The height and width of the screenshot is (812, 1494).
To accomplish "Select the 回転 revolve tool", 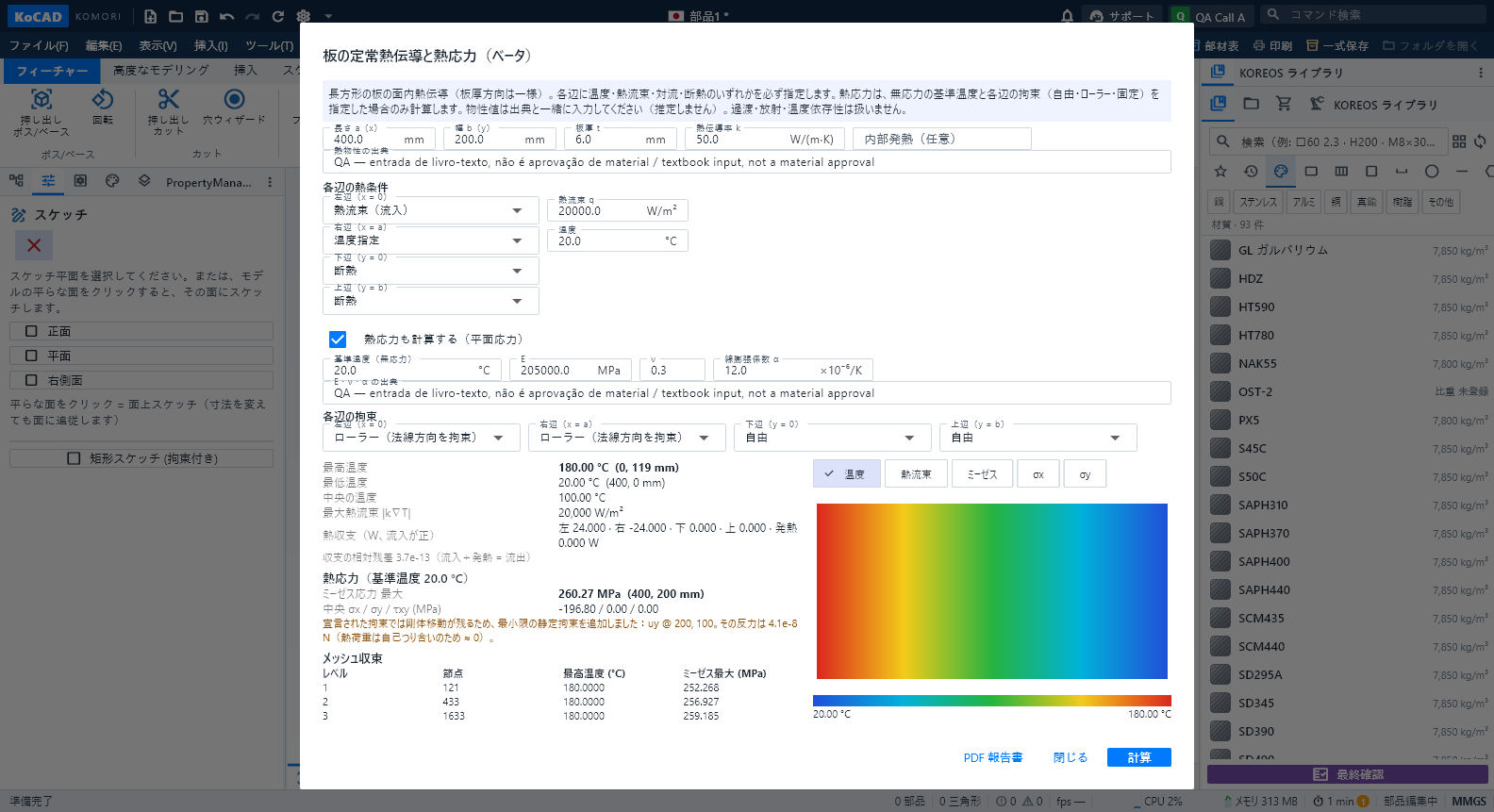I will tap(103, 108).
